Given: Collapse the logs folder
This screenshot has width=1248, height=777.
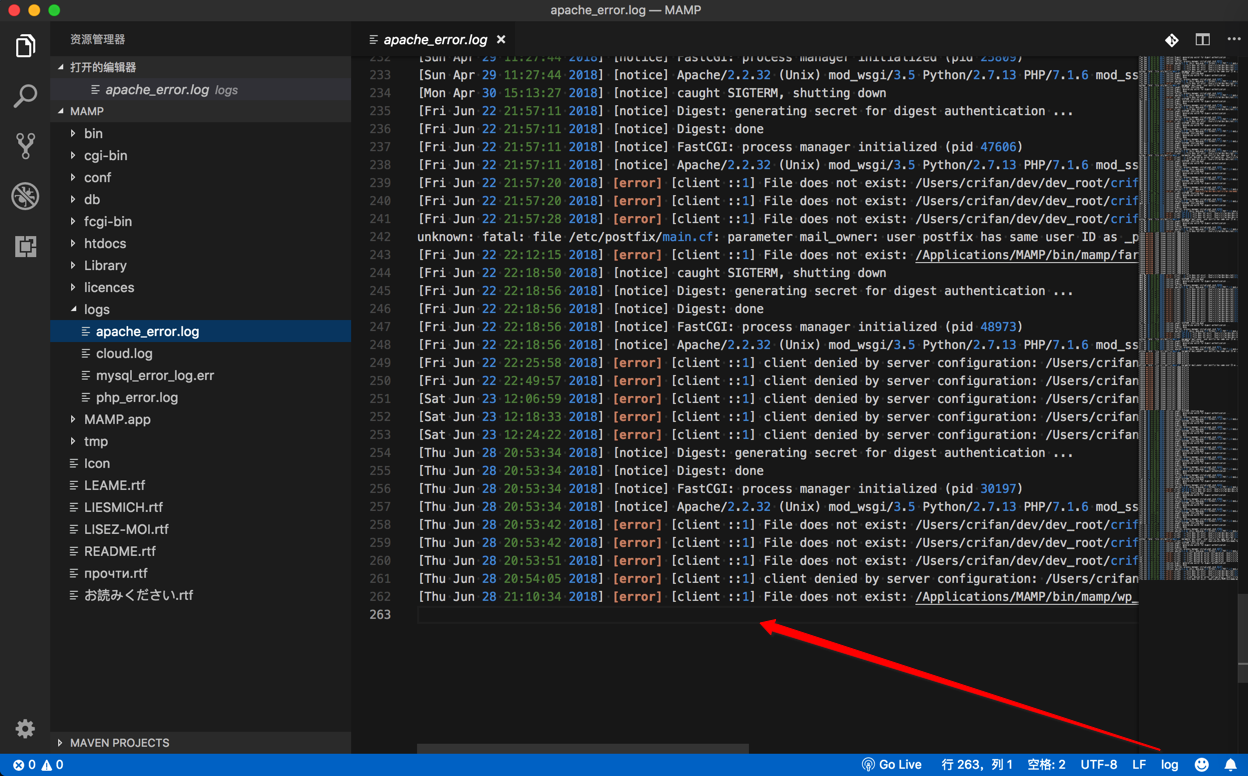Looking at the screenshot, I should point(200,309).
